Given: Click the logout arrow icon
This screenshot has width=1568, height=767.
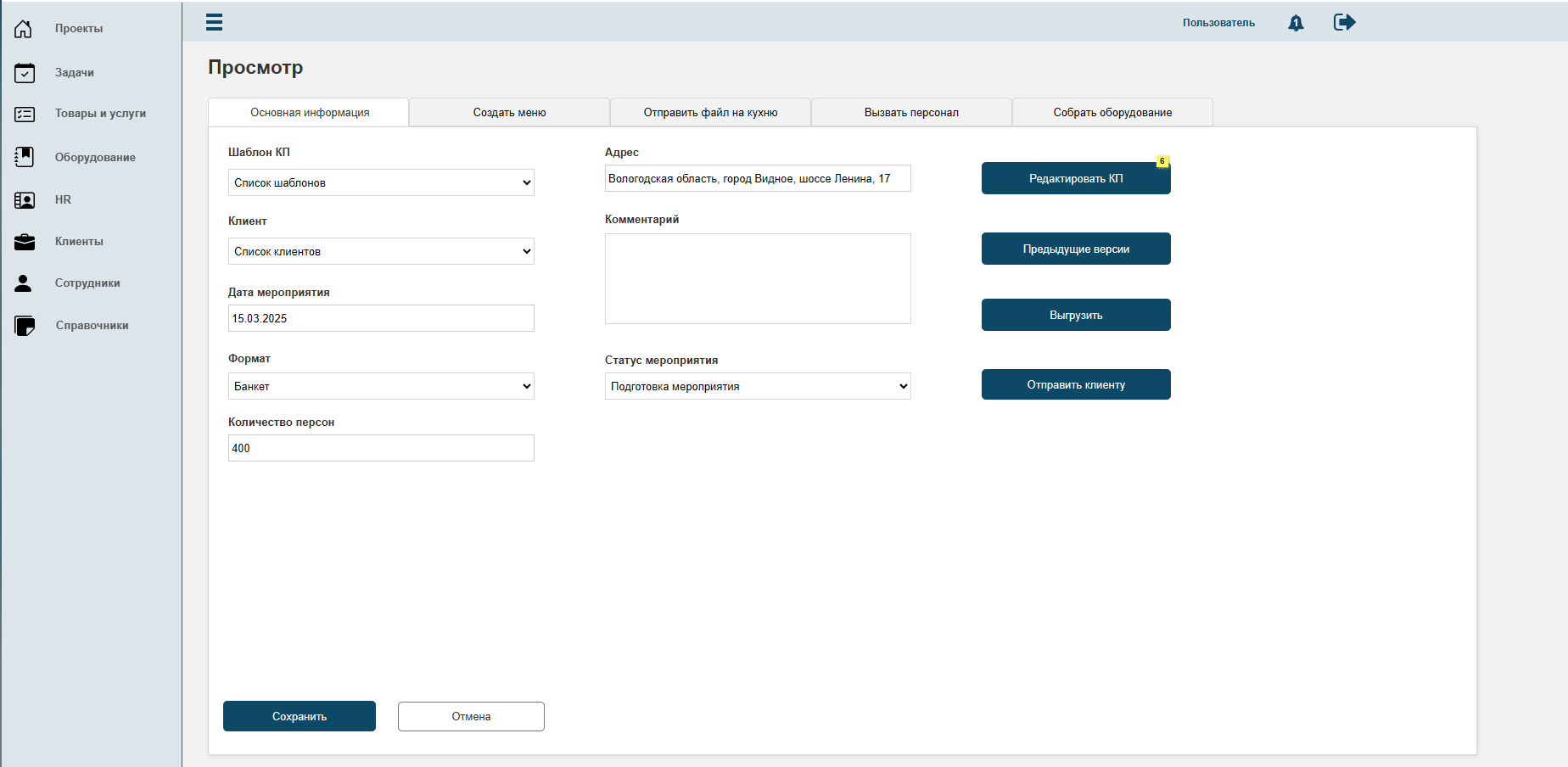Looking at the screenshot, I should coord(1344,22).
